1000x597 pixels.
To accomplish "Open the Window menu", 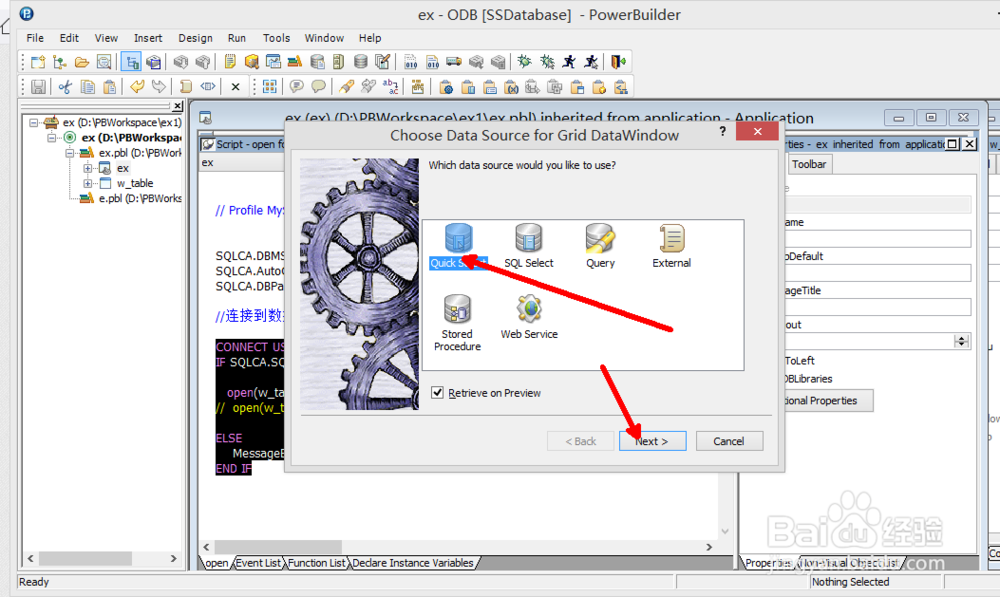I will 324,38.
